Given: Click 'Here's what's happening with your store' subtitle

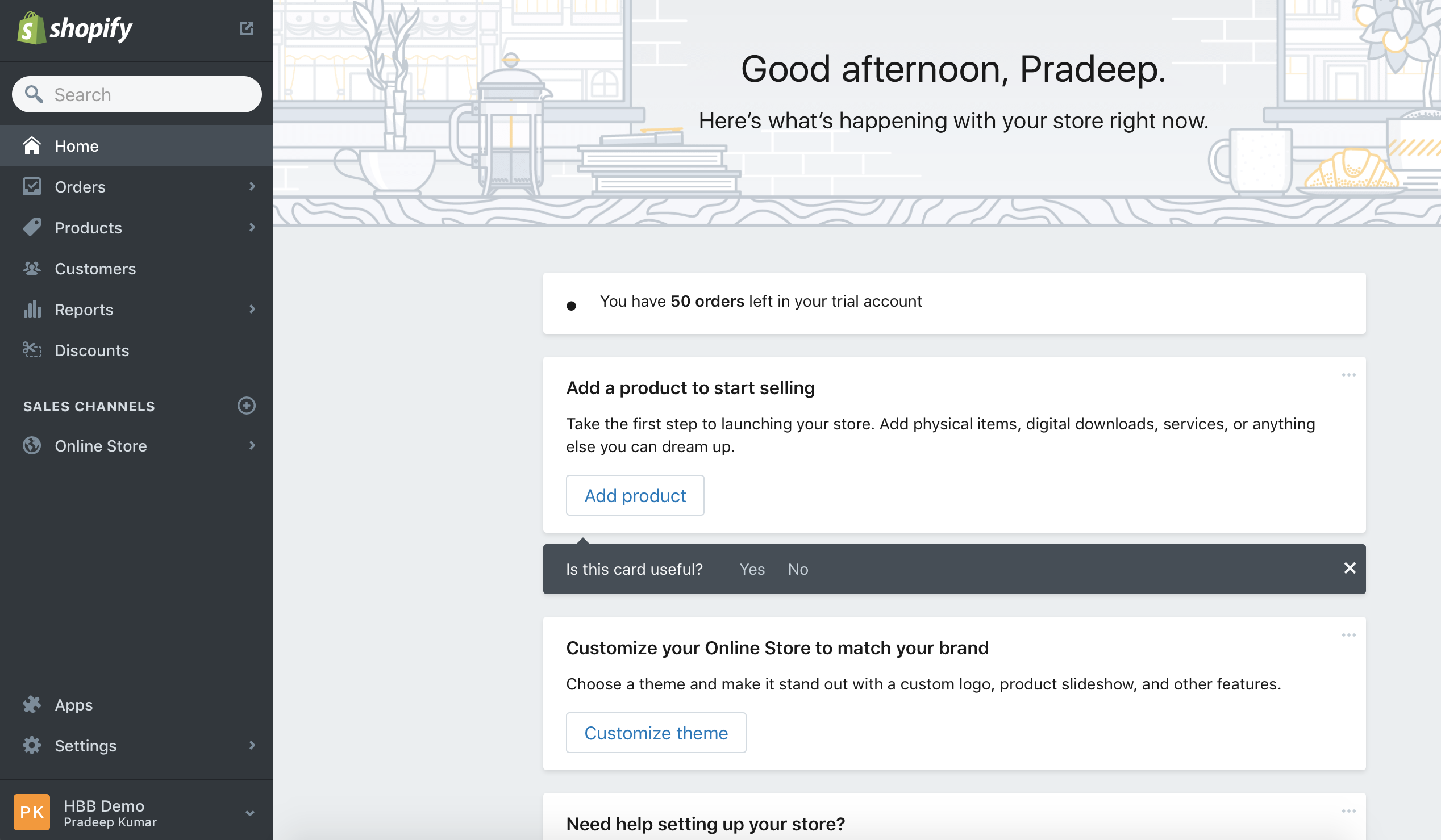Looking at the screenshot, I should pyautogui.click(x=953, y=120).
